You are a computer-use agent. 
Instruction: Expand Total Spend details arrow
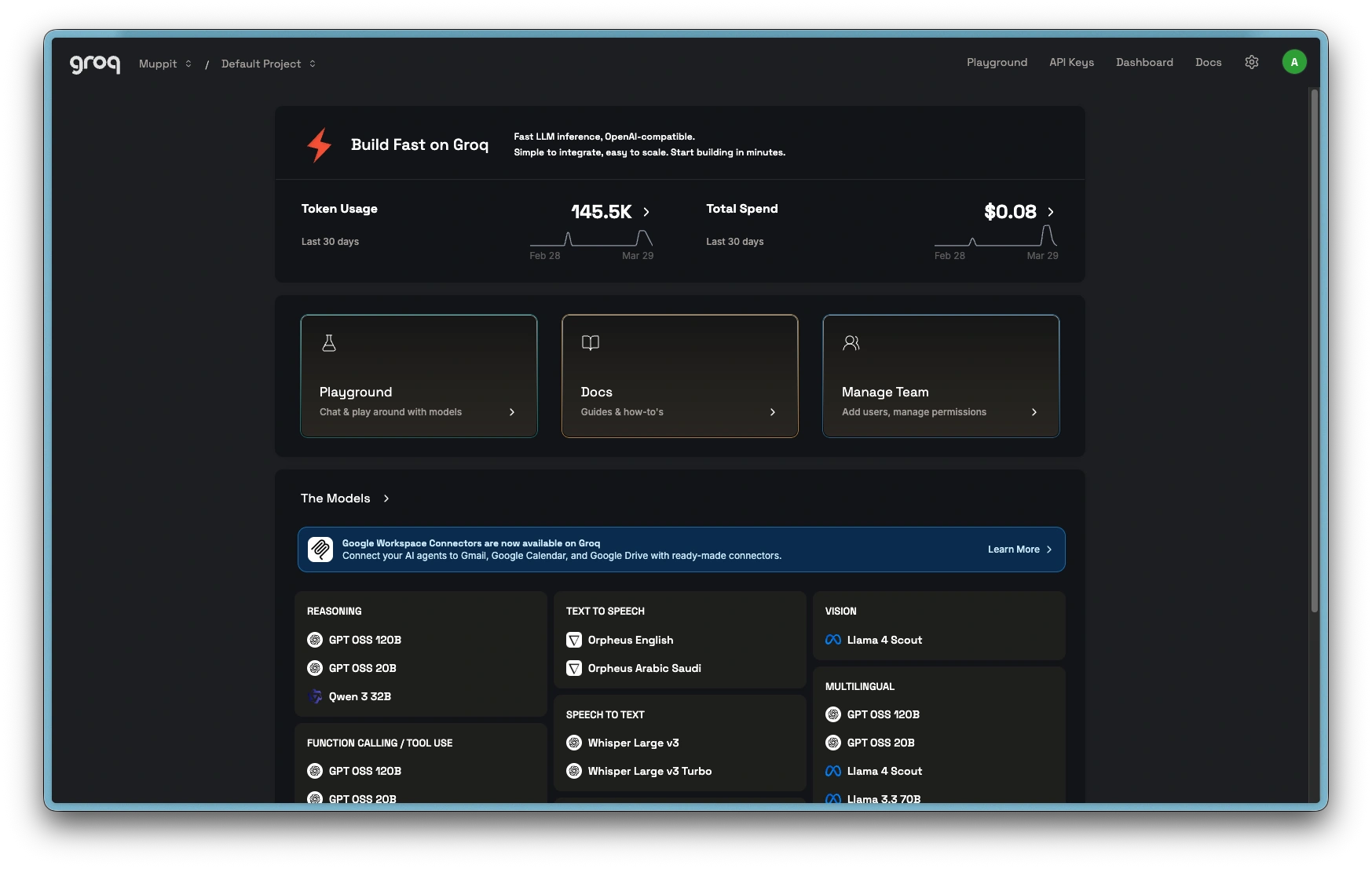click(1051, 212)
